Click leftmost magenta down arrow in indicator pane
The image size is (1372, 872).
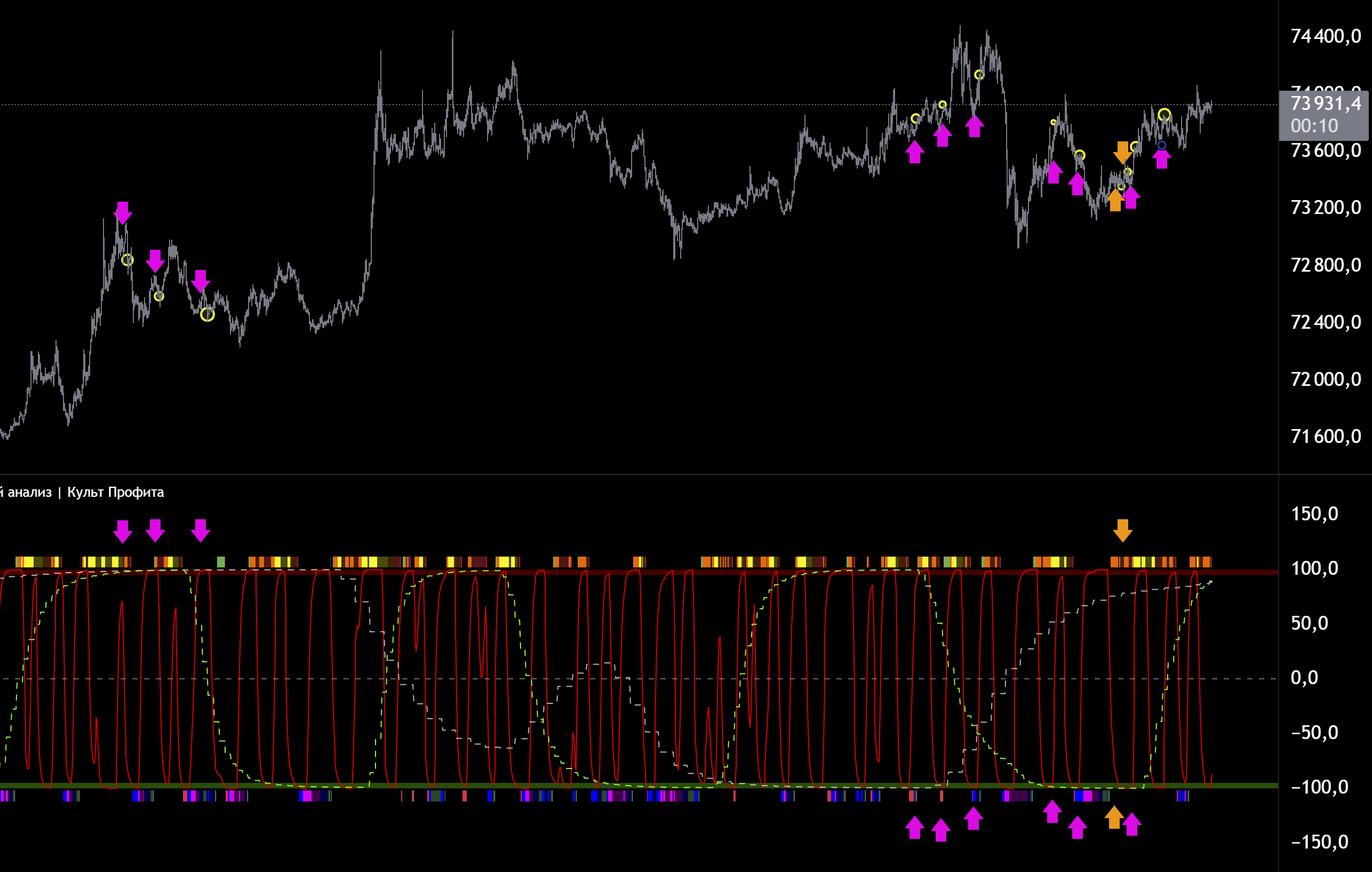(123, 531)
